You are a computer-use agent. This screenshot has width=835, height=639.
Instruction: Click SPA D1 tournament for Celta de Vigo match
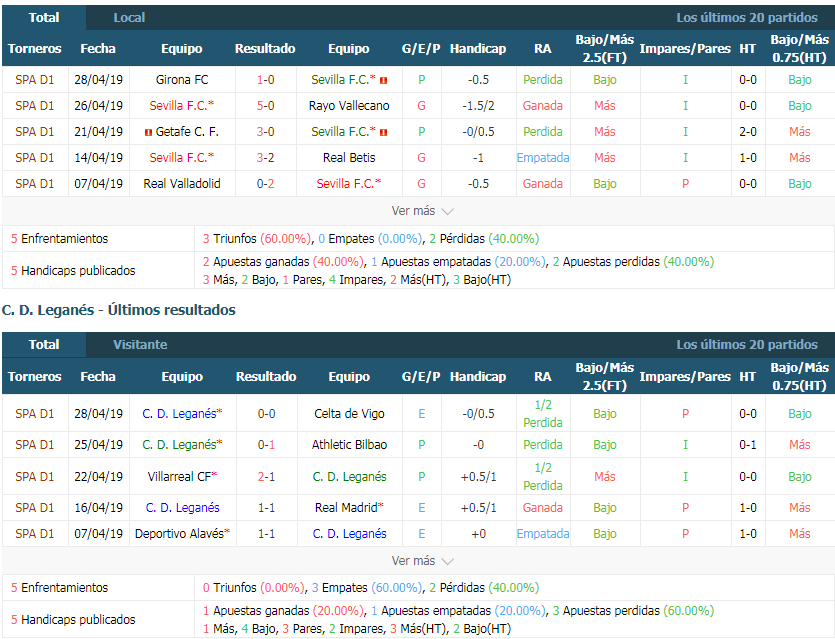coord(35,414)
